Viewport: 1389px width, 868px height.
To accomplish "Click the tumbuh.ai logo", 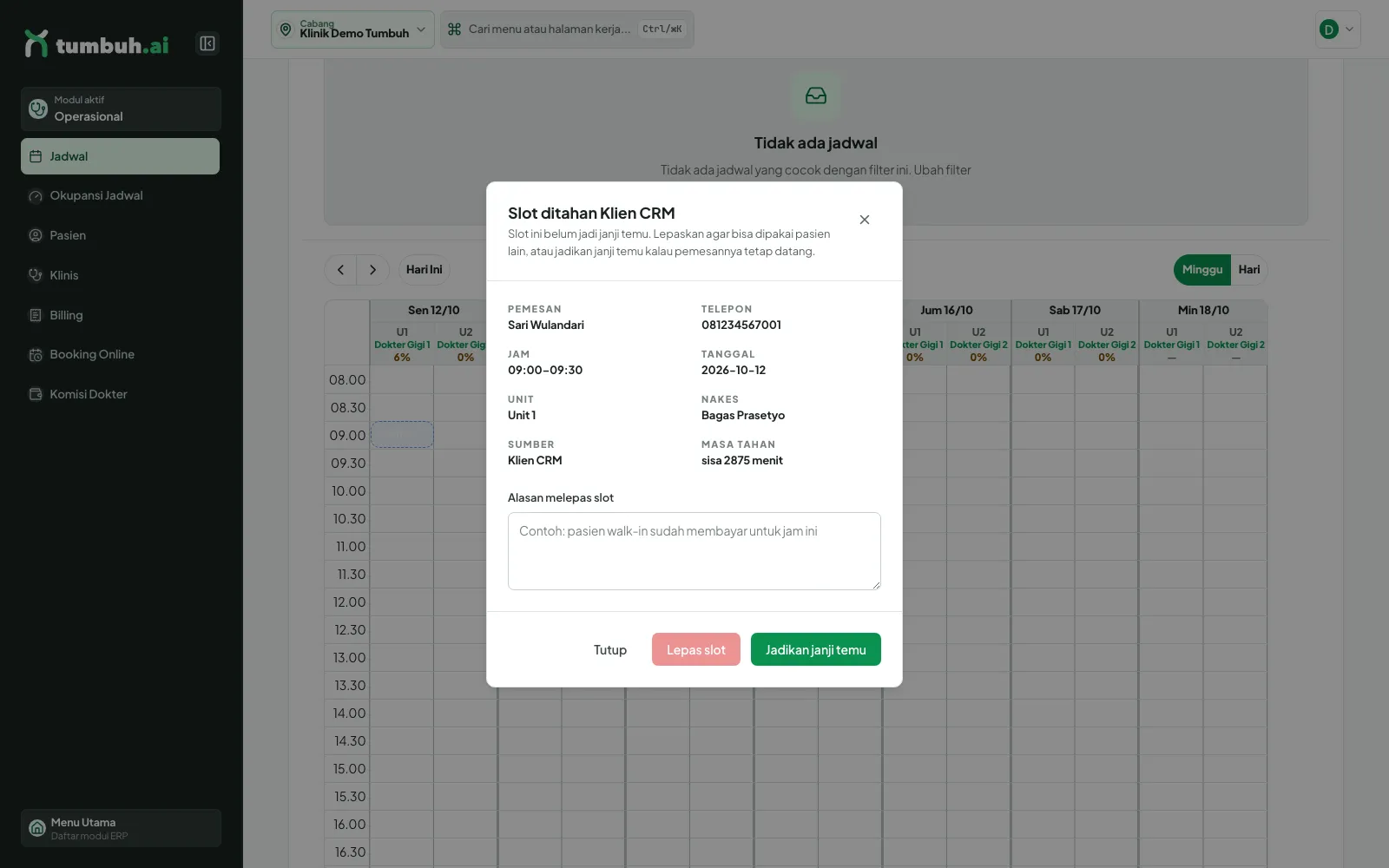I will 96,43.
